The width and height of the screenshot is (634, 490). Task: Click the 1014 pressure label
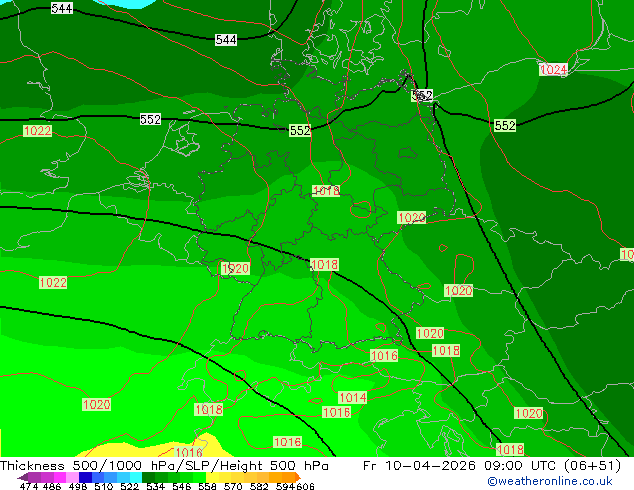[353, 397]
